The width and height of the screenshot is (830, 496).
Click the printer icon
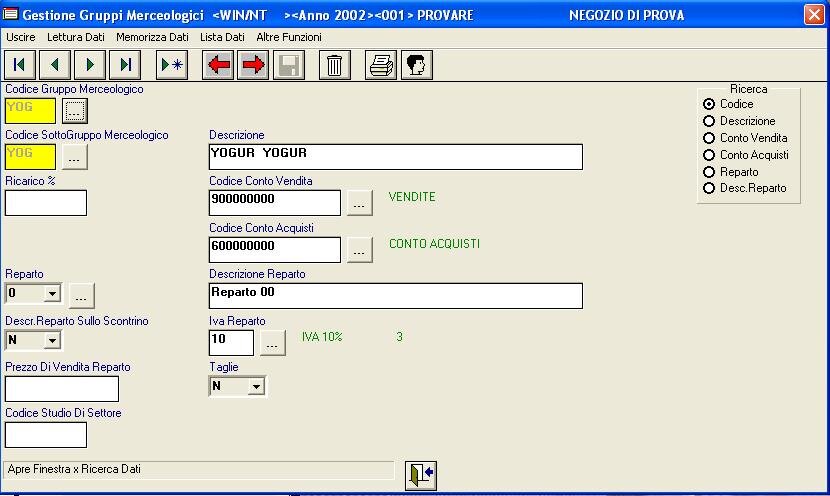(x=380, y=66)
